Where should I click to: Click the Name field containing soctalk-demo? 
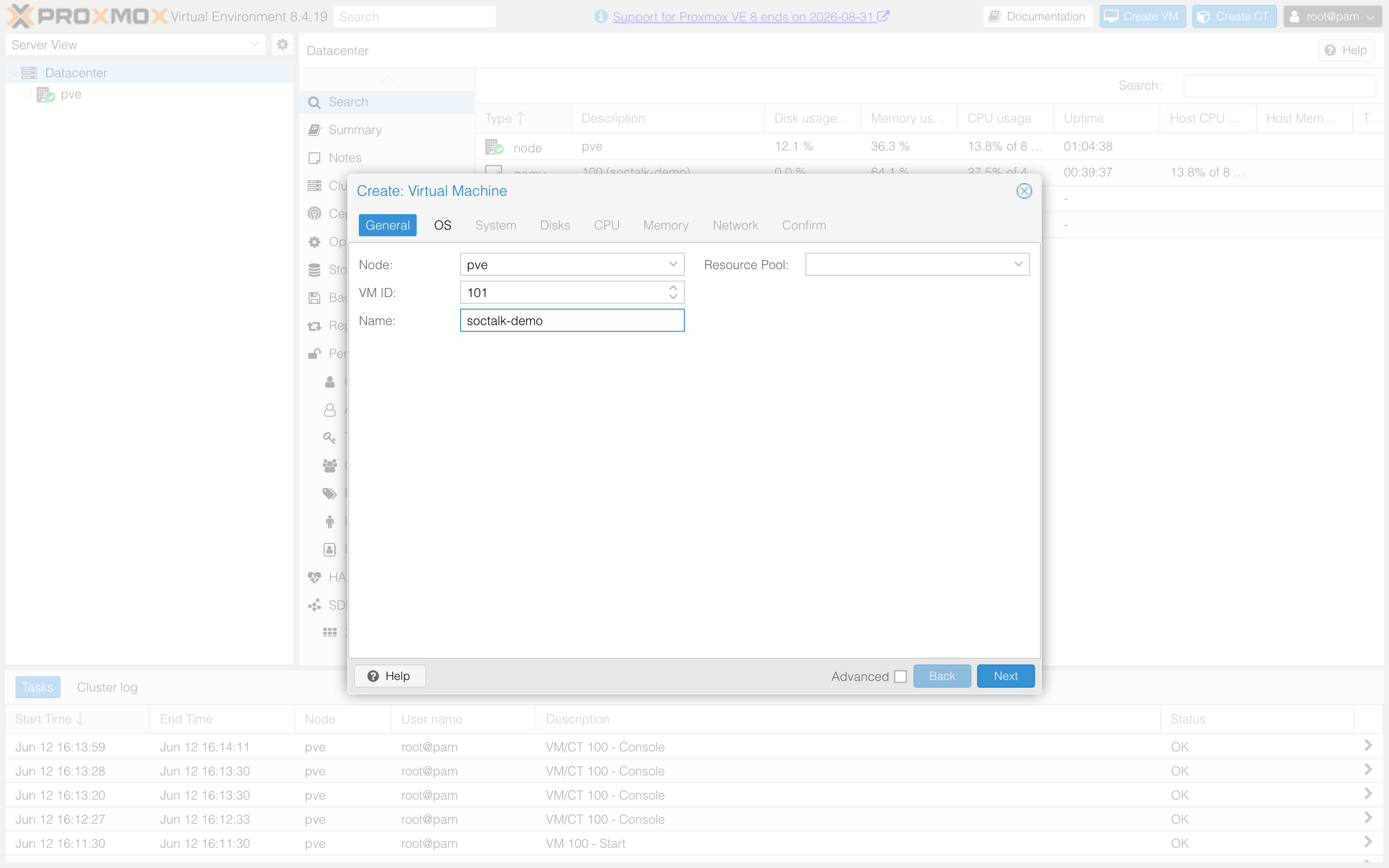coord(572,320)
